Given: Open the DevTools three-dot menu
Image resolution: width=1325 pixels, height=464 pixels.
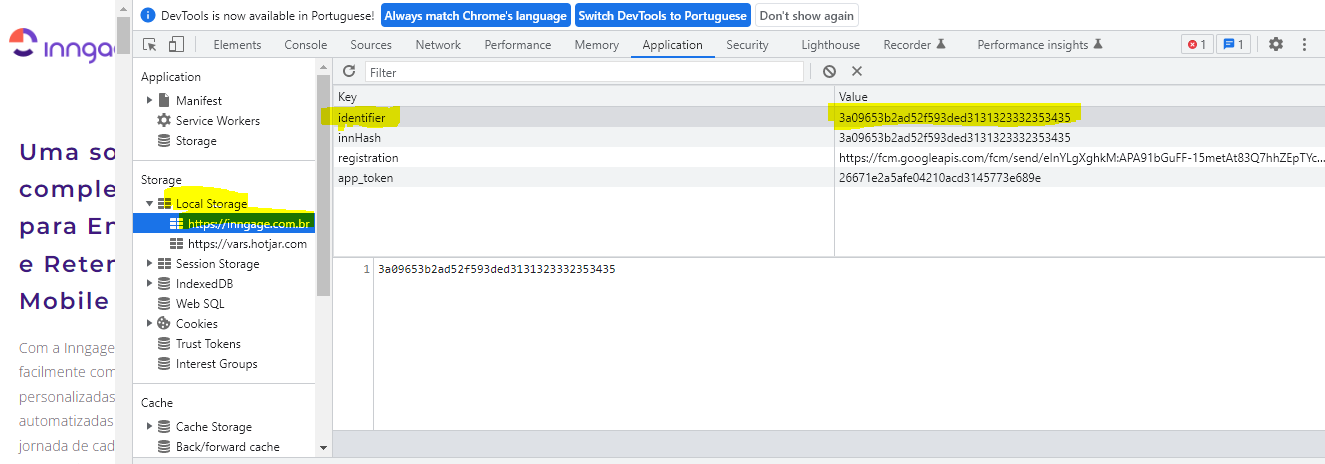Looking at the screenshot, I should point(1304,45).
